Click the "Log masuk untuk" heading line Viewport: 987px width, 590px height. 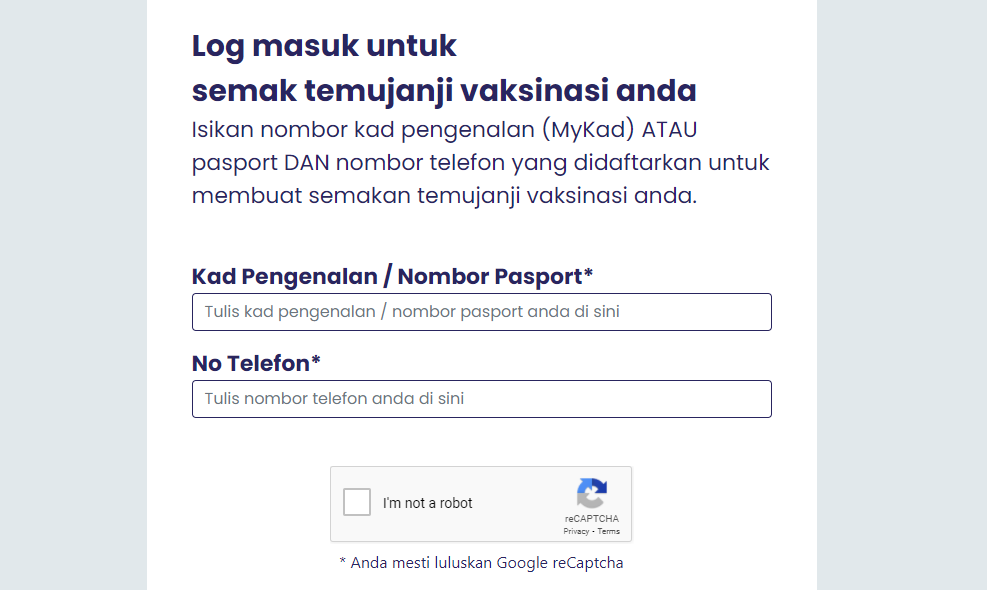[324, 46]
